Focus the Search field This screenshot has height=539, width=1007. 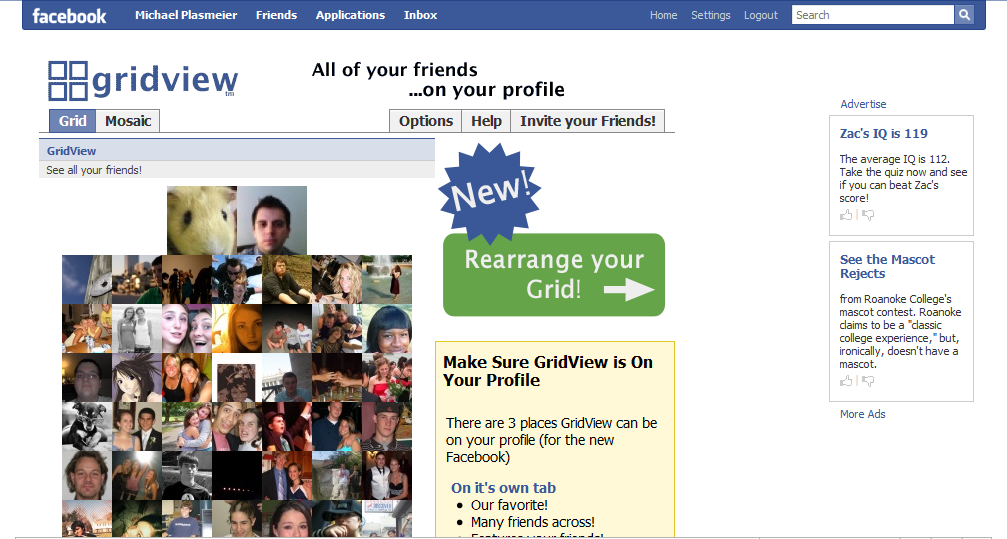[x=873, y=15]
